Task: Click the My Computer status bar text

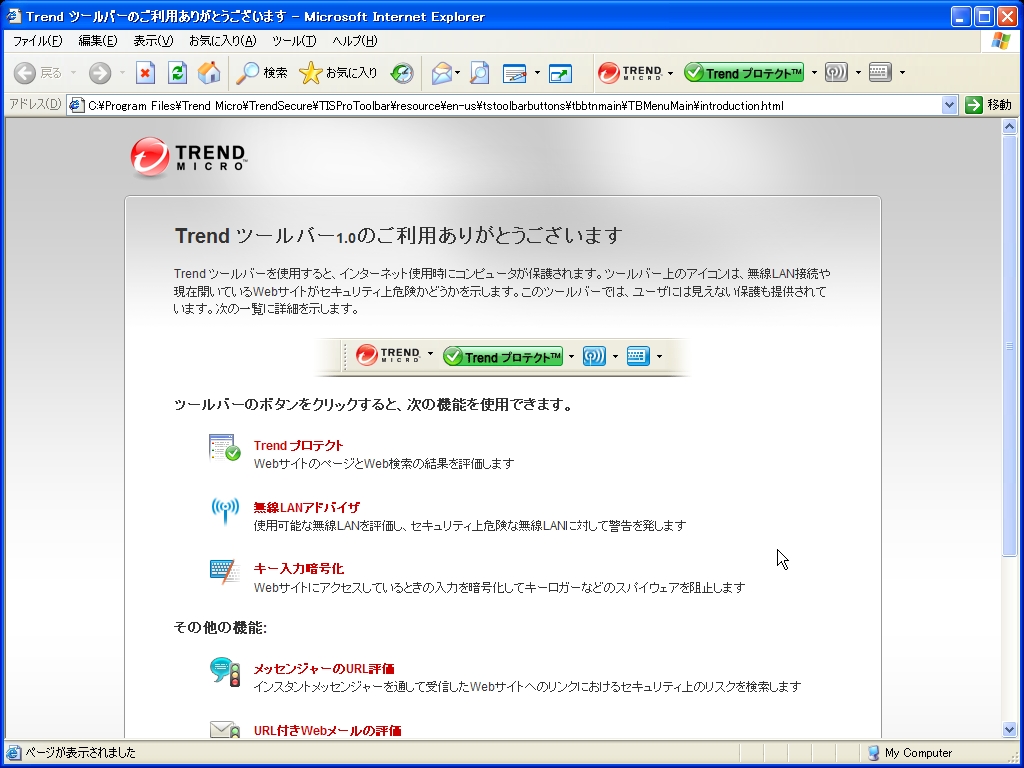Action: click(x=918, y=752)
